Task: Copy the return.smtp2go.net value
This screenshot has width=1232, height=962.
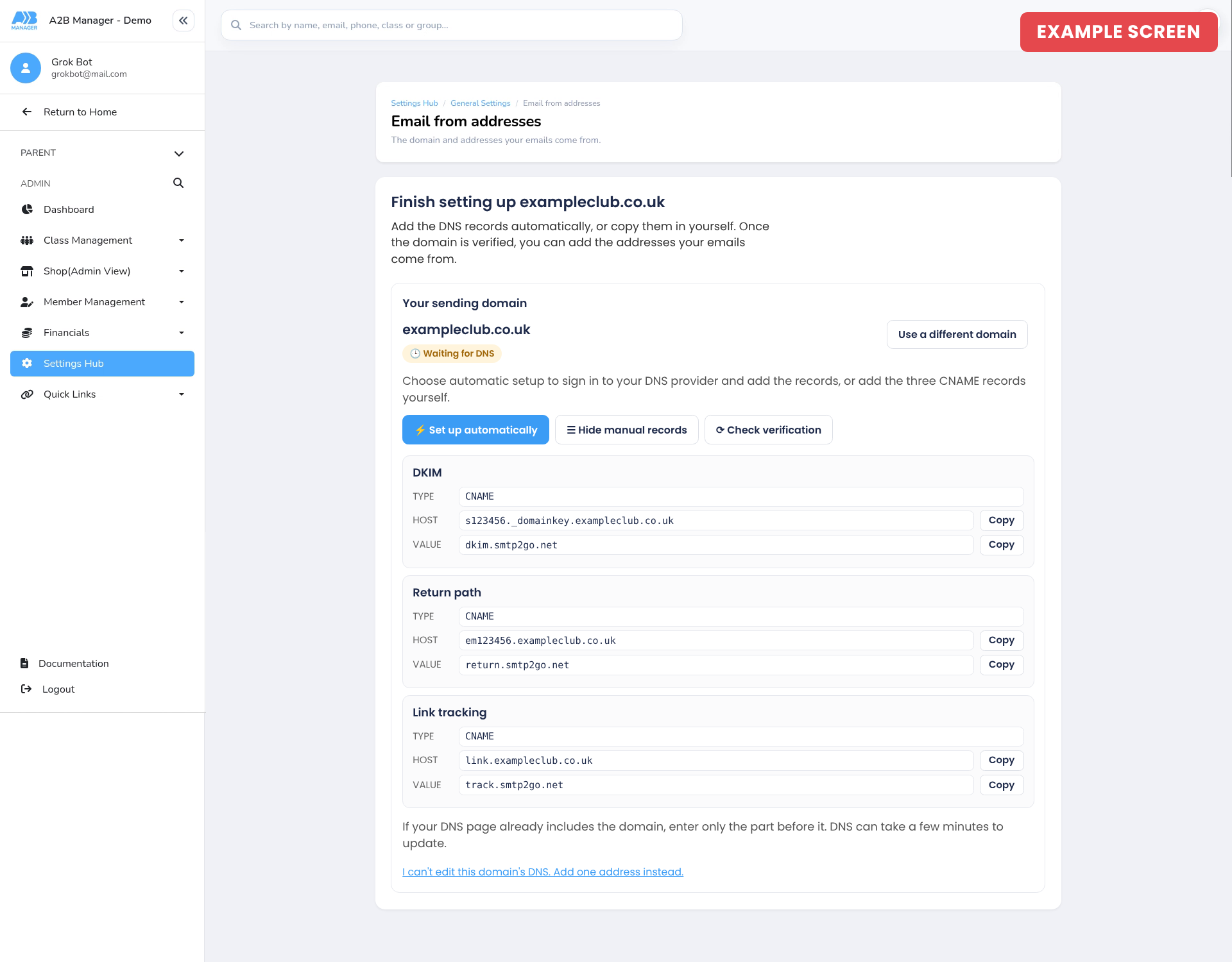Action: click(x=1002, y=664)
